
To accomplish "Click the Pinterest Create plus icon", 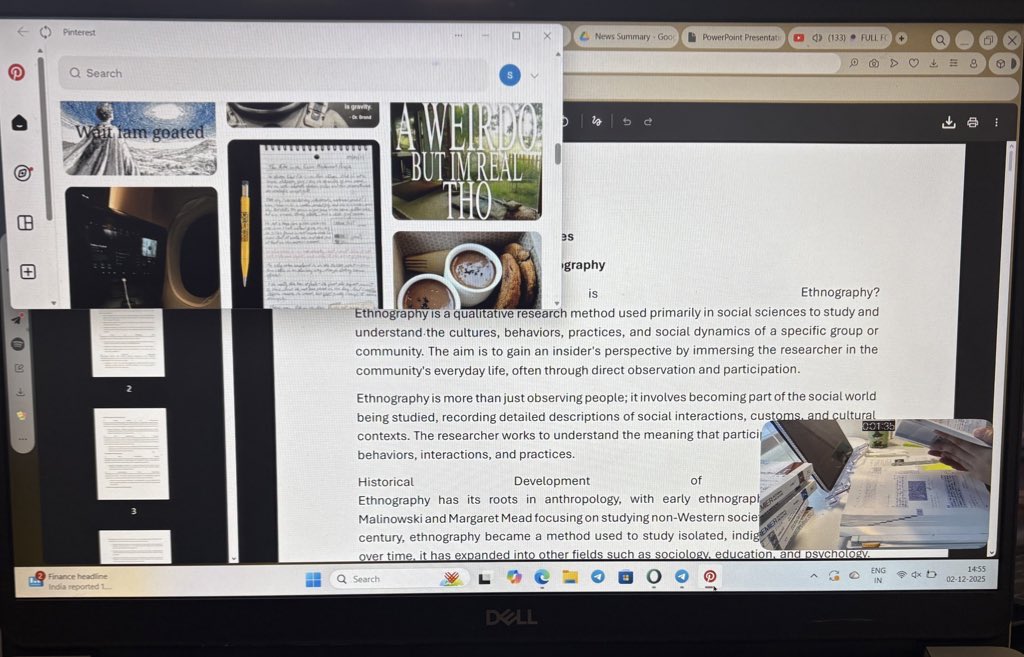I will click(x=28, y=272).
